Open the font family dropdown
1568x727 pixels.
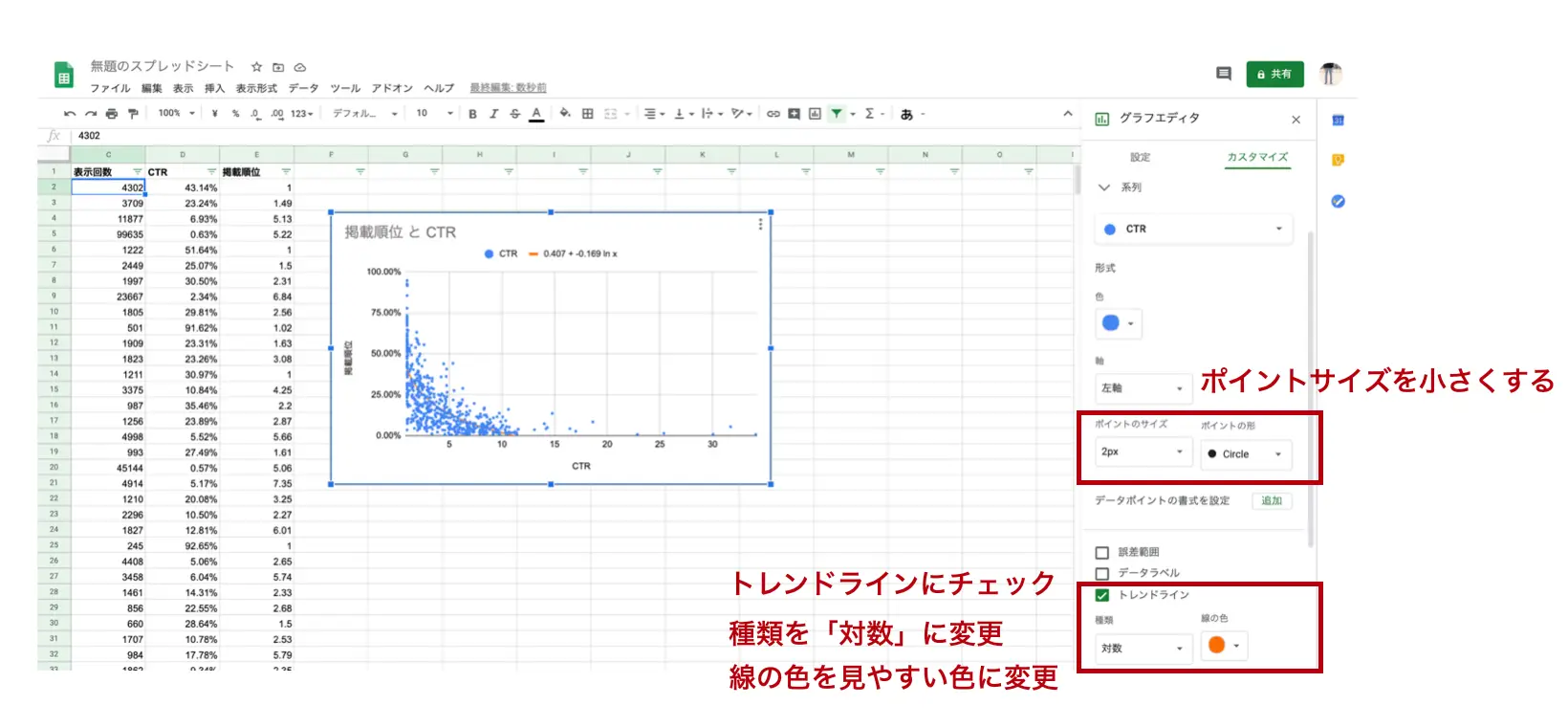pyautogui.click(x=365, y=114)
